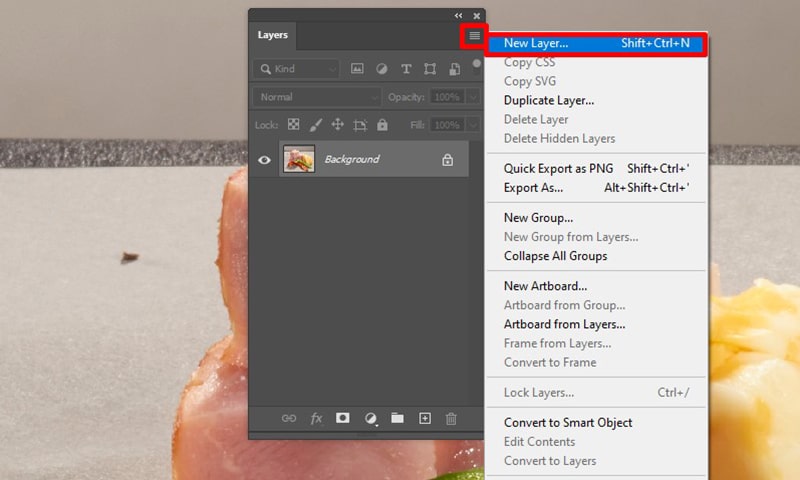Create a new layer plus icon
This screenshot has width=800, height=480.
tap(424, 418)
